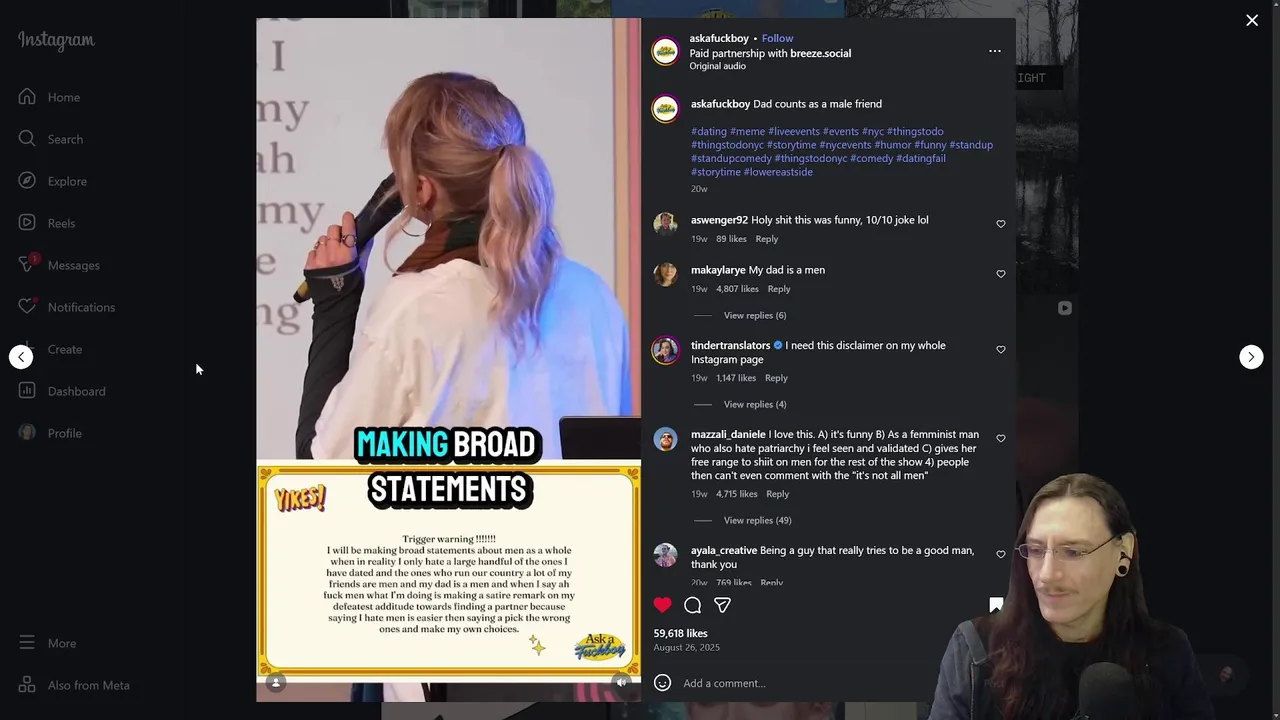Go to previous post arrow
Image resolution: width=1280 pixels, height=720 pixels.
[x=21, y=357]
